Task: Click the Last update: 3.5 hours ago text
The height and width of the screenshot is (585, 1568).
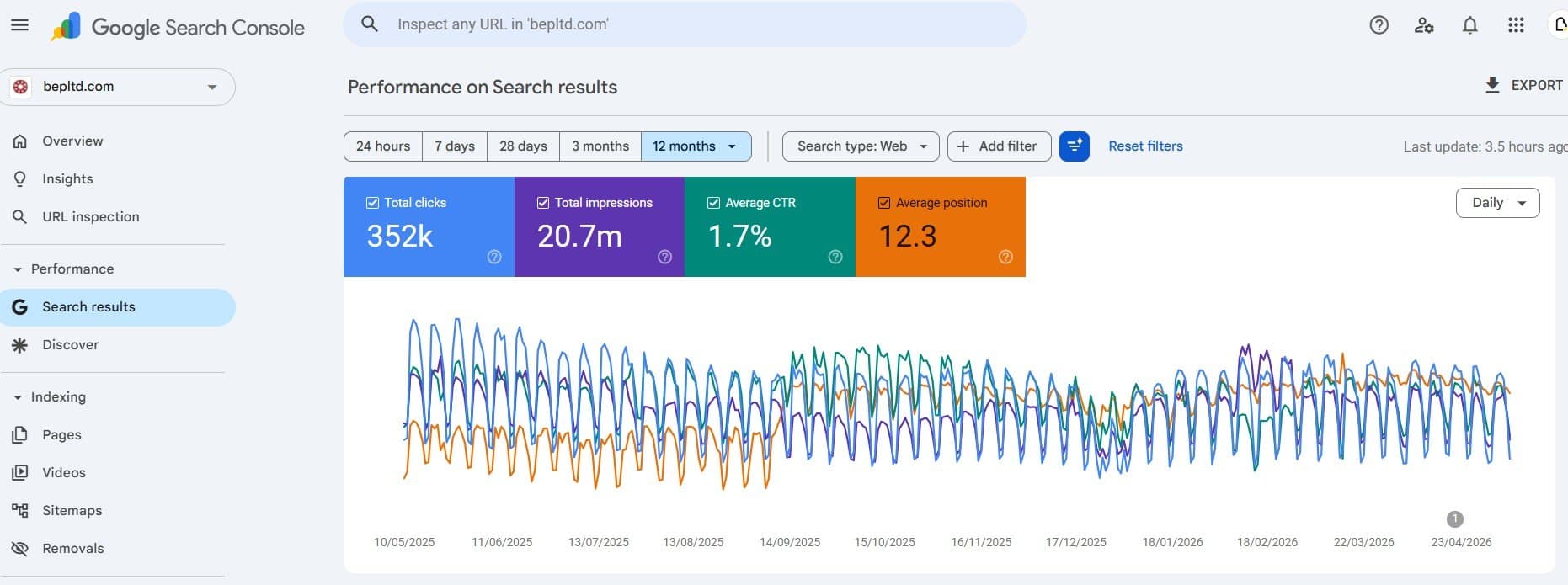Action: [x=1485, y=147]
